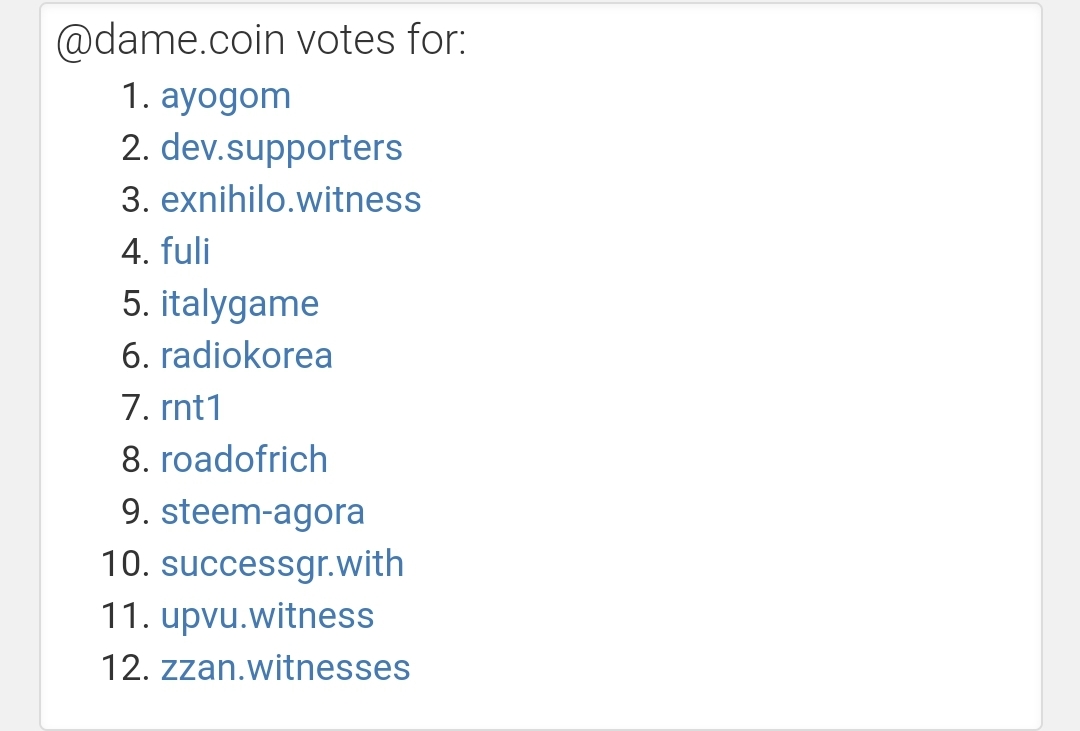Click the dev.supporters link
The width and height of the screenshot is (1080, 731).
click(x=282, y=148)
